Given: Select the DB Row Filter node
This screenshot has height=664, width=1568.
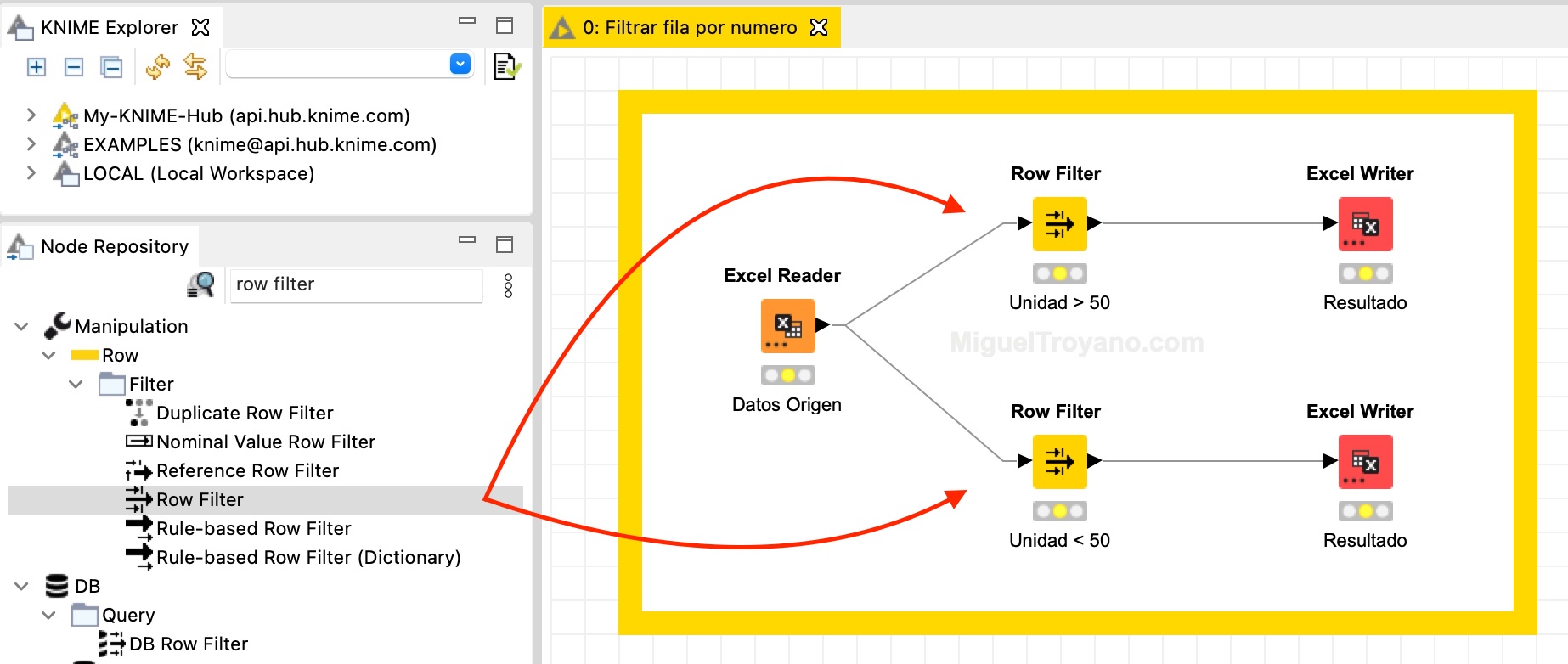Looking at the screenshot, I should click(x=189, y=644).
